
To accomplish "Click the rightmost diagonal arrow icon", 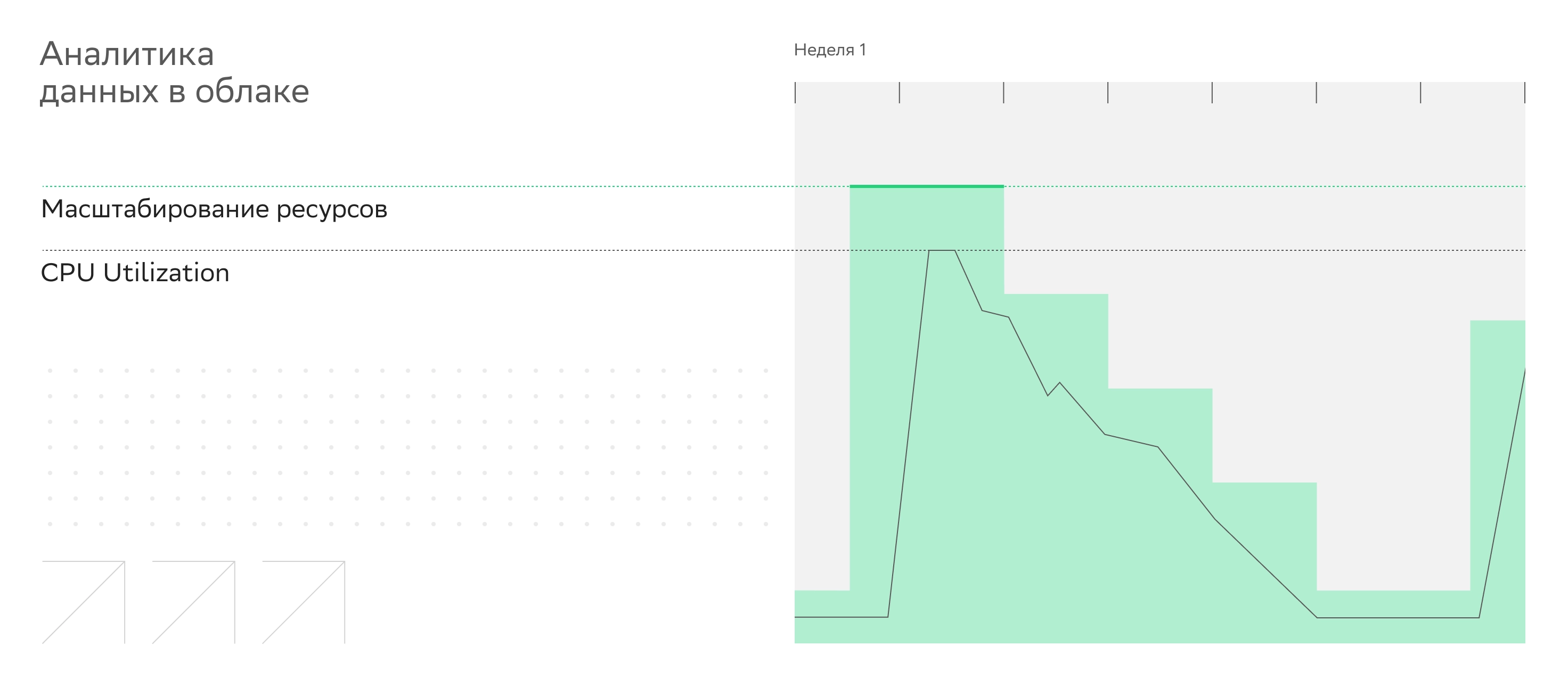I will 304,601.
